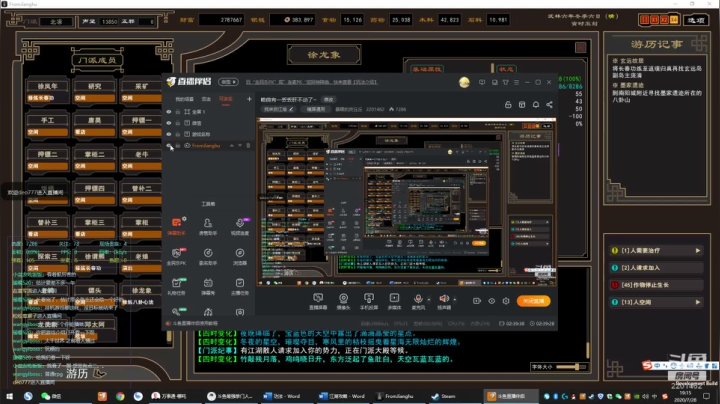Screen dimensions: 720x404
Task: Click 关闭直播 to end stream
Action: point(534,301)
